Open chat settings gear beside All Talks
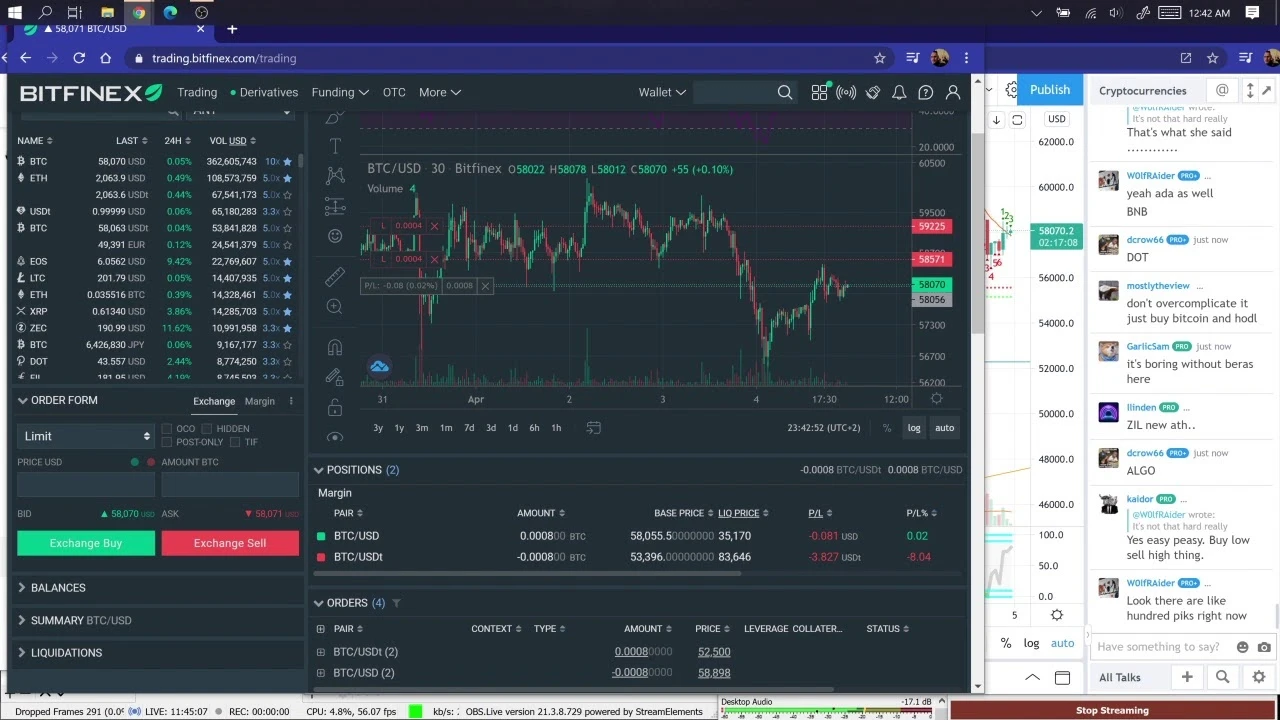 tap(1258, 677)
